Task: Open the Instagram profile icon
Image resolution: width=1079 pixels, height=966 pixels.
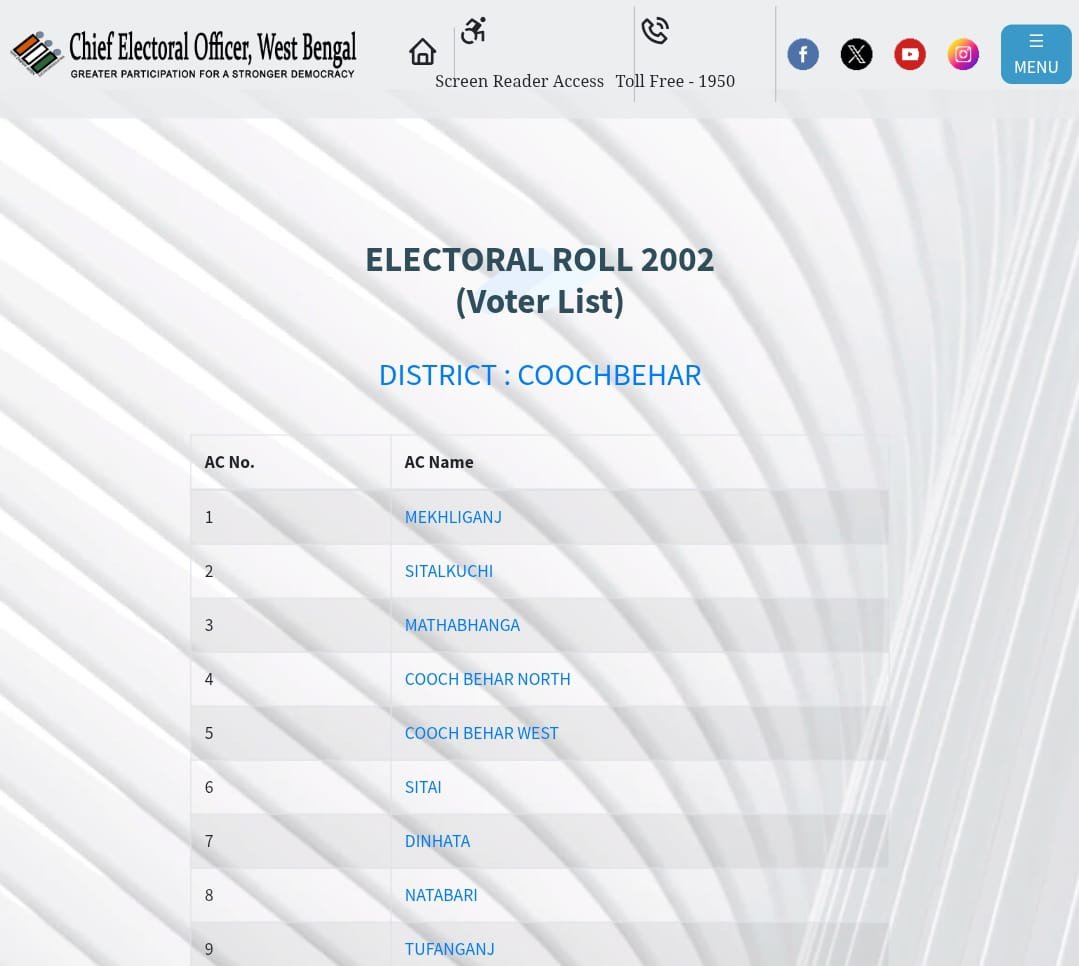Action: point(963,54)
